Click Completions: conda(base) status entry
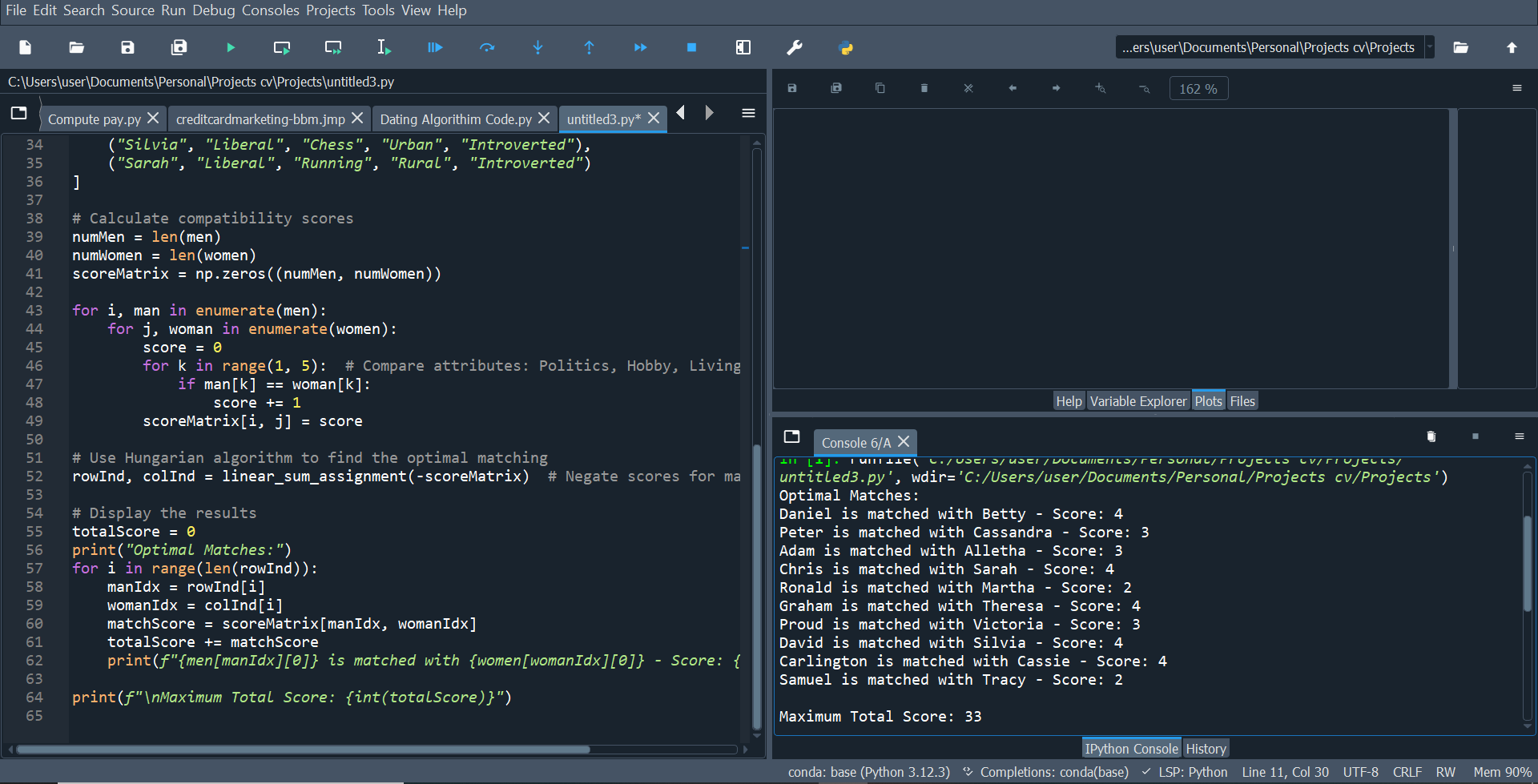1538x784 pixels. pyautogui.click(x=1045, y=772)
